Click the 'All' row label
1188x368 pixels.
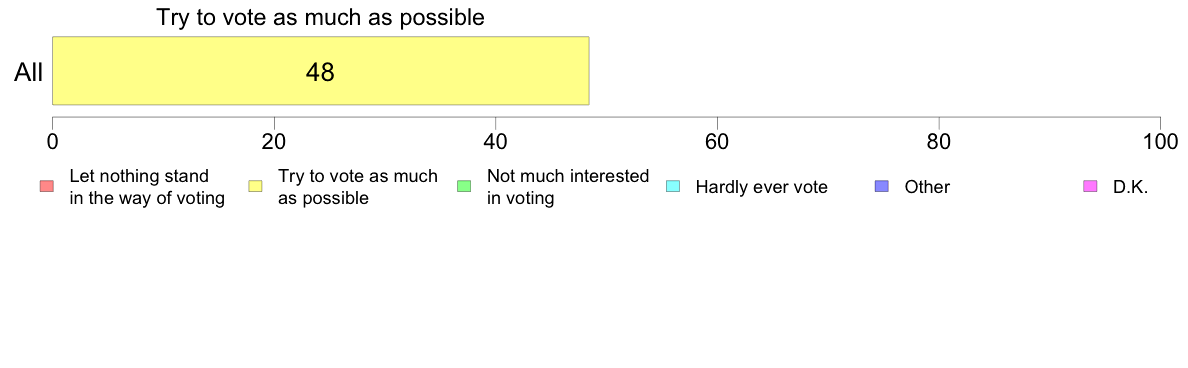(29, 72)
